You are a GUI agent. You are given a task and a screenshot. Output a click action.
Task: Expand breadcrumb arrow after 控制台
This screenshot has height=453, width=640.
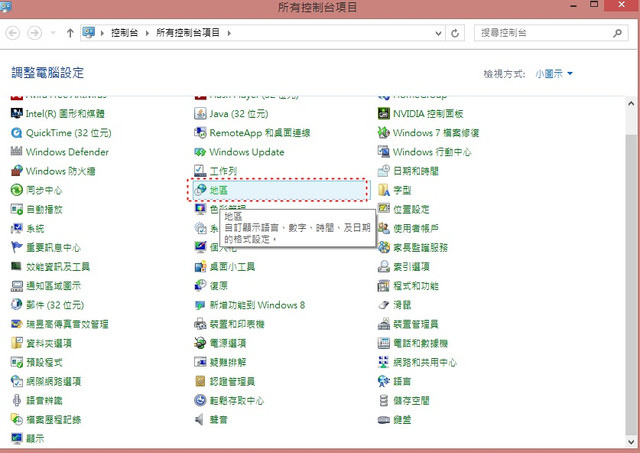click(x=147, y=33)
